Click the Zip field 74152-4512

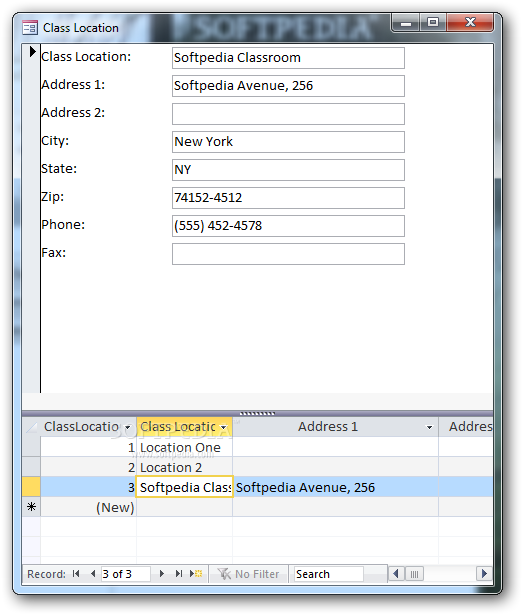click(x=288, y=198)
